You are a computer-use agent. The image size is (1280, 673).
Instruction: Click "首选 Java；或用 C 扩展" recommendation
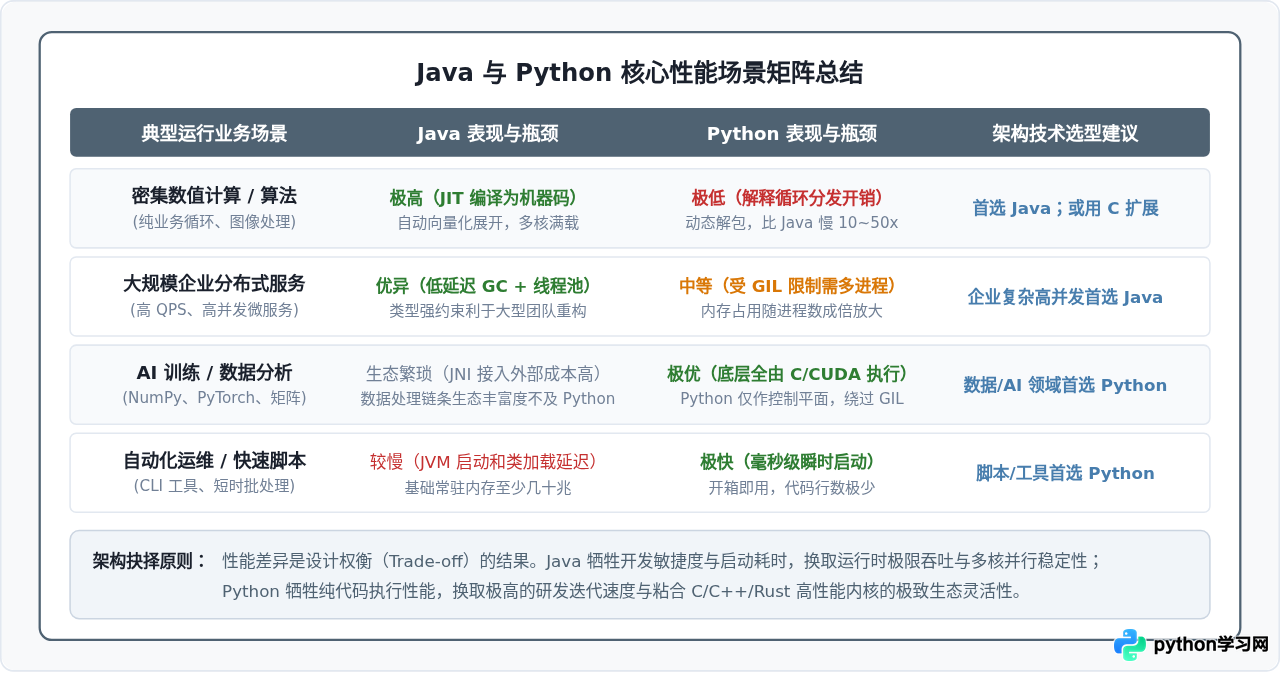coord(1065,208)
